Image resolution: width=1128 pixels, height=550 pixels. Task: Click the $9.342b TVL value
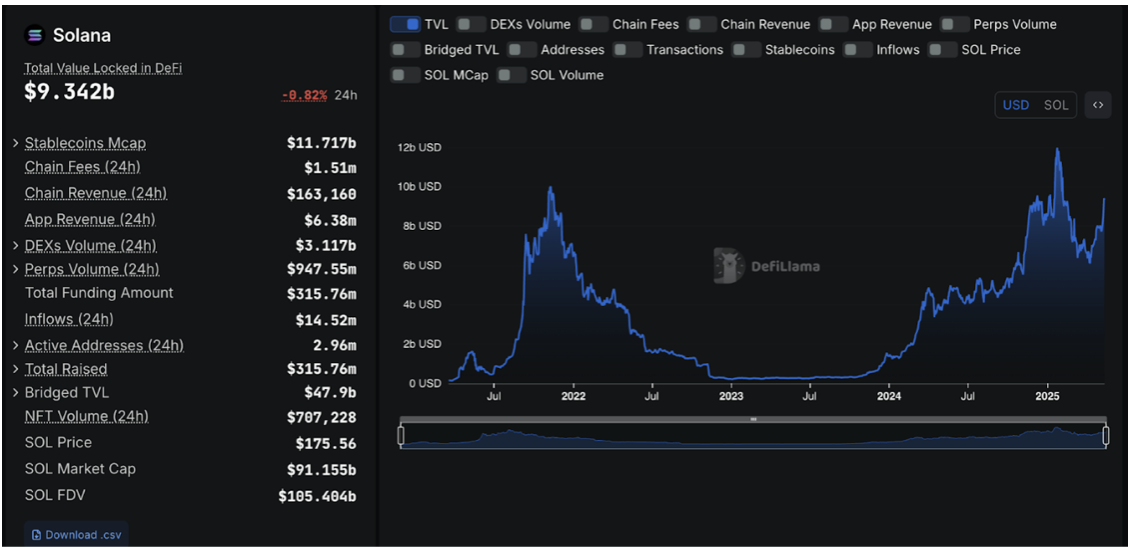[x=70, y=92]
